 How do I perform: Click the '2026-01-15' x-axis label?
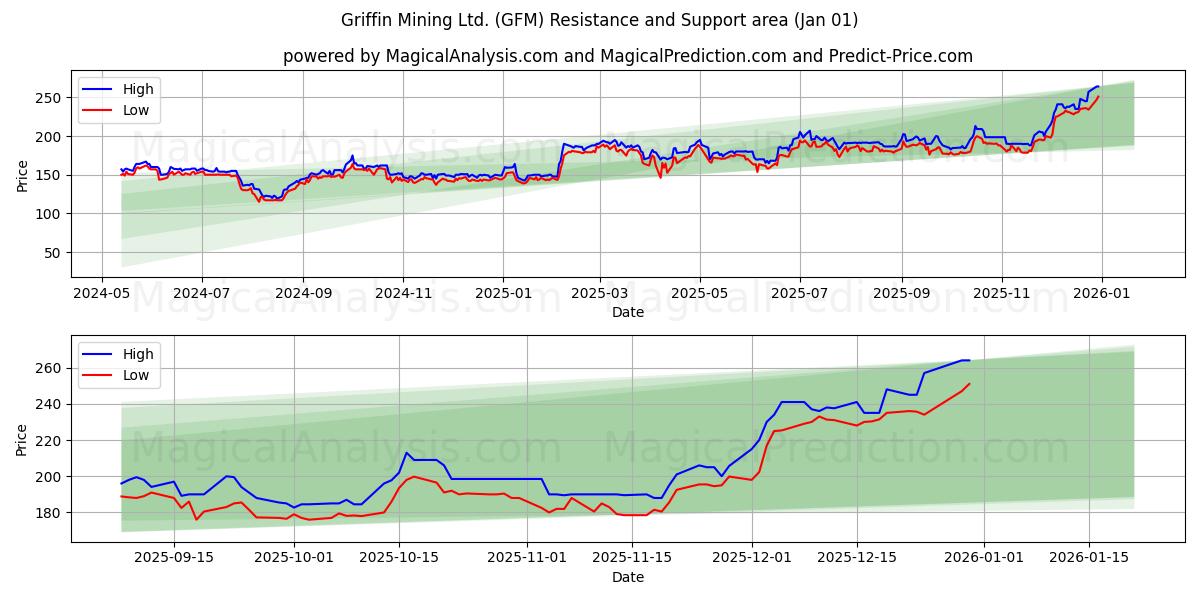(1088, 560)
